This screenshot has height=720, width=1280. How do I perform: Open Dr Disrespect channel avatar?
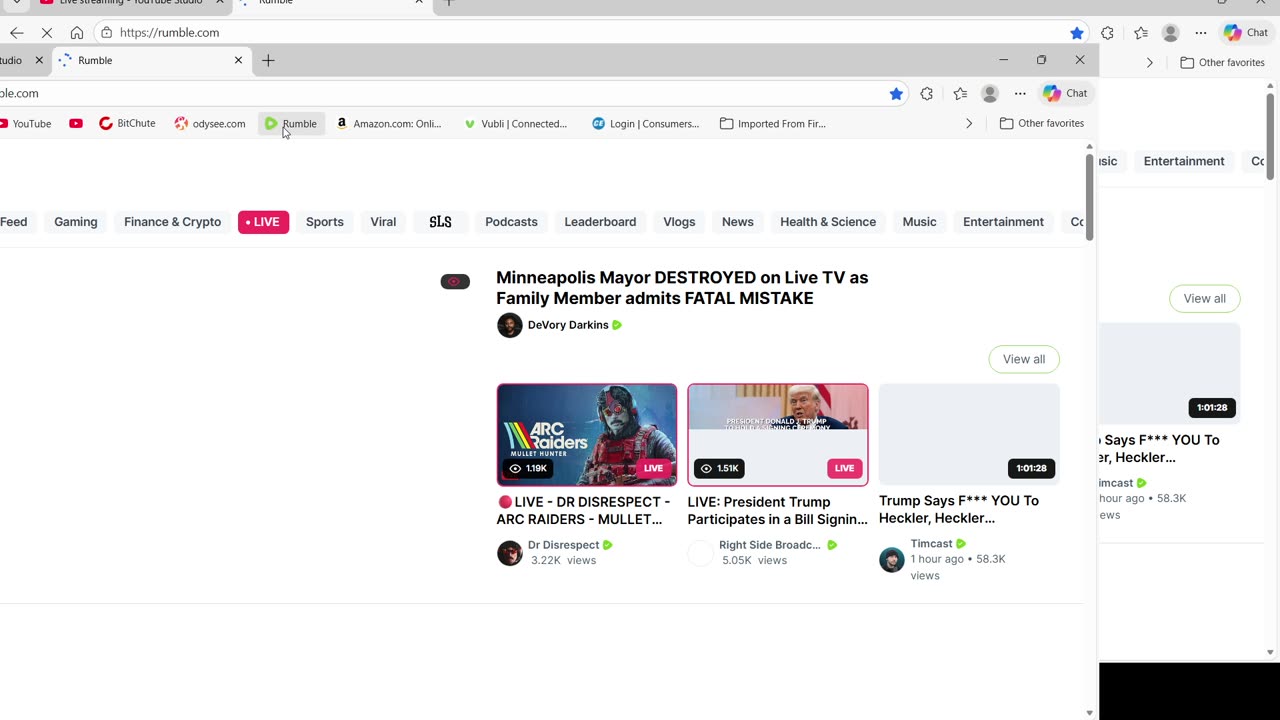click(x=510, y=553)
